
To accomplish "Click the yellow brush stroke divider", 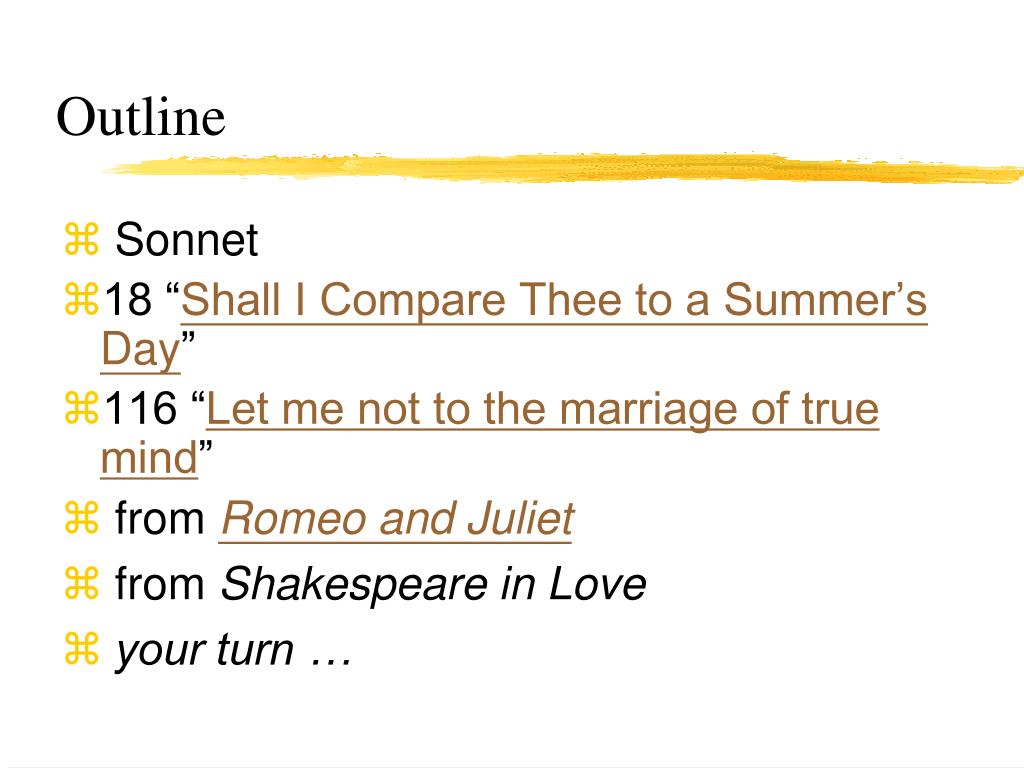I will [564, 168].
